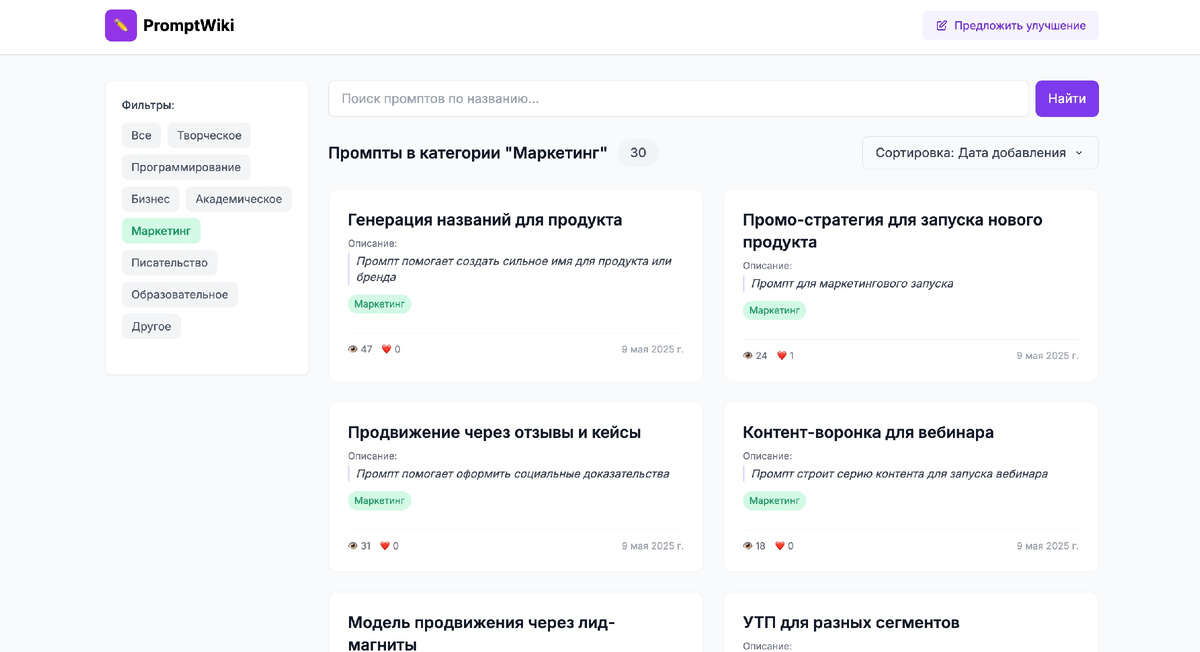The height and width of the screenshot is (652, 1200).
Task: Click the Предложить улучшение button
Action: 1010,25
